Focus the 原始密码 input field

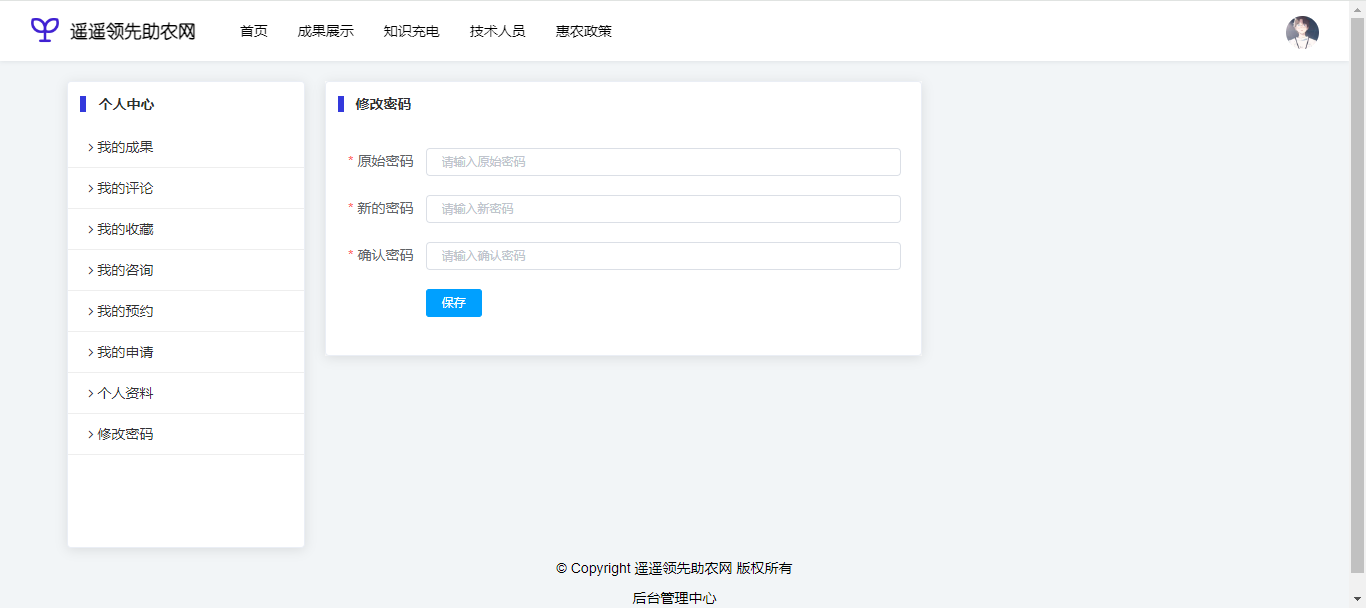tap(662, 162)
